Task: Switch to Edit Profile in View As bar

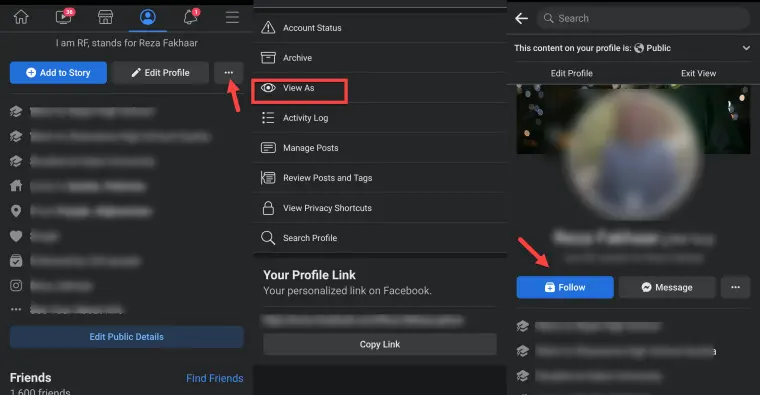Action: pos(571,73)
